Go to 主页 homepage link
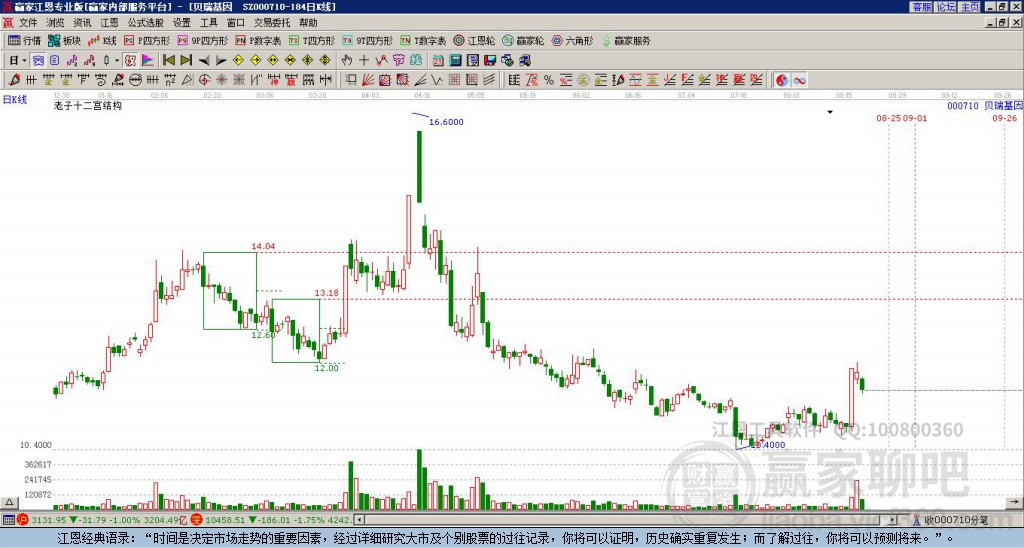 (970, 7)
